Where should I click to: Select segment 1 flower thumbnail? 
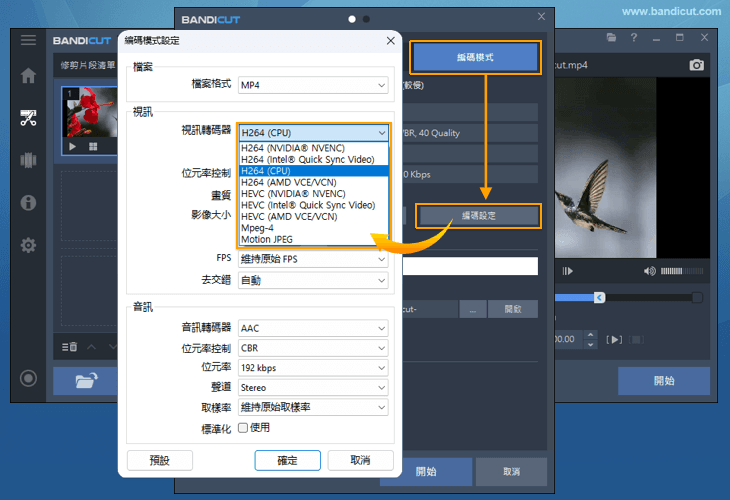(x=89, y=112)
